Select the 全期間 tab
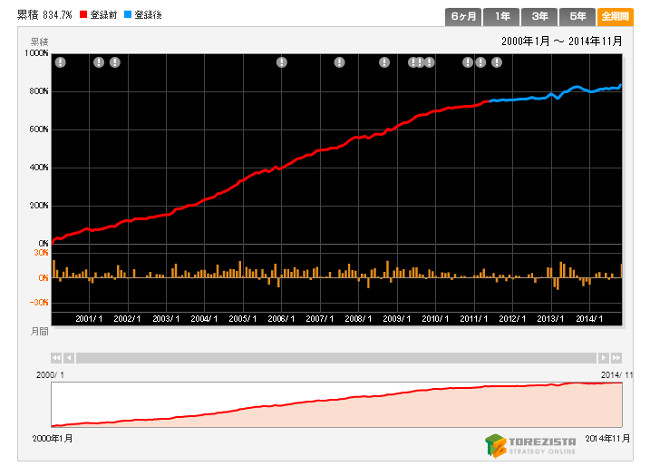The width and height of the screenshot is (650, 476). (x=615, y=17)
